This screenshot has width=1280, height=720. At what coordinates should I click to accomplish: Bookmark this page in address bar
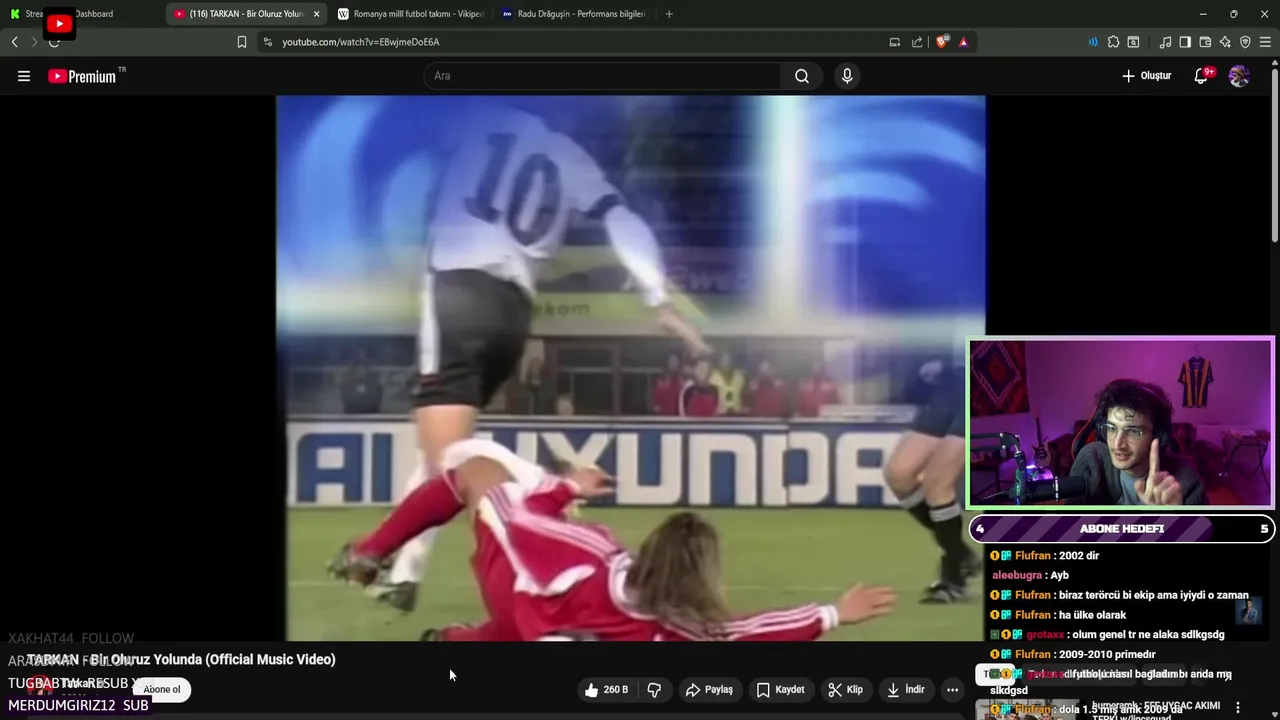click(x=242, y=42)
